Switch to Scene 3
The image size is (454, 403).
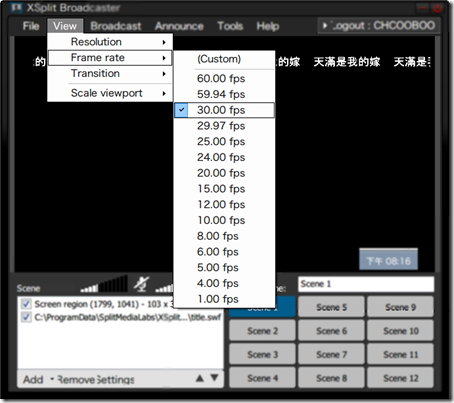pyautogui.click(x=262, y=355)
